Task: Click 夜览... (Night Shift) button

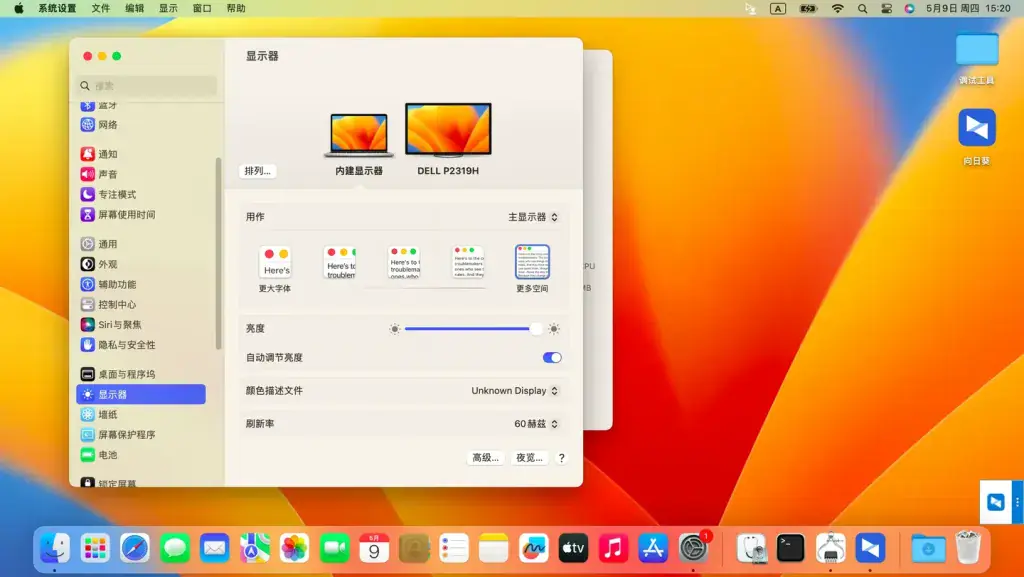Action: [529, 458]
